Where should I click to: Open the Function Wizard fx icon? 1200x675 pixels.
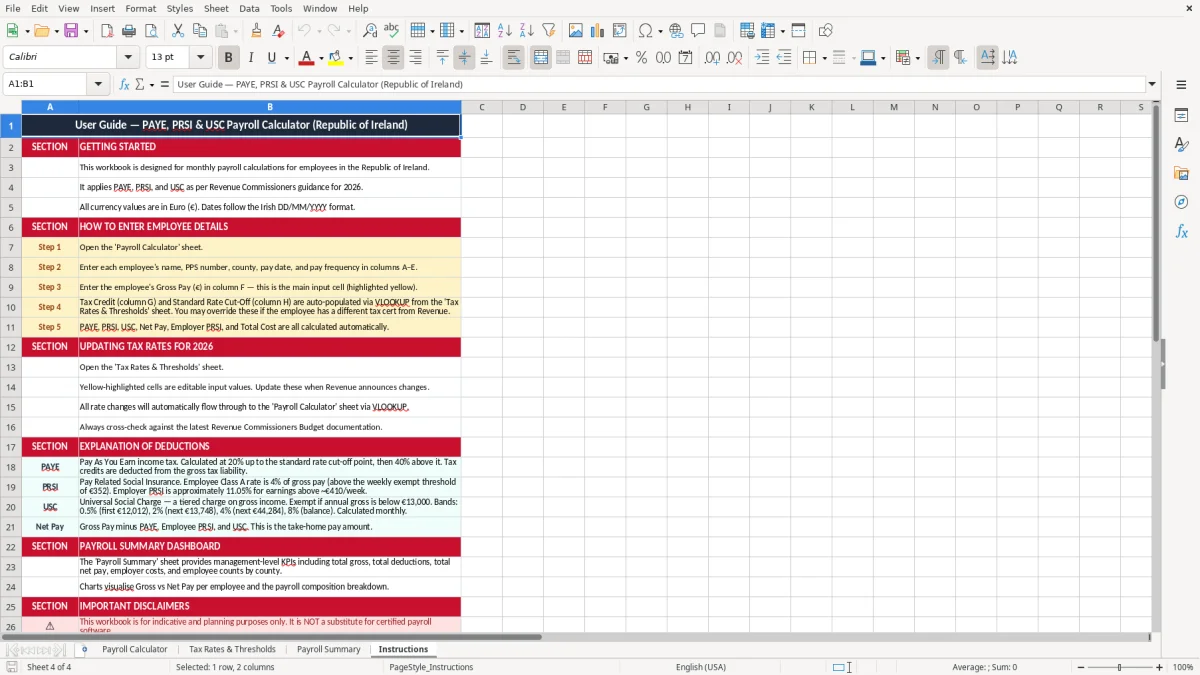(124, 84)
